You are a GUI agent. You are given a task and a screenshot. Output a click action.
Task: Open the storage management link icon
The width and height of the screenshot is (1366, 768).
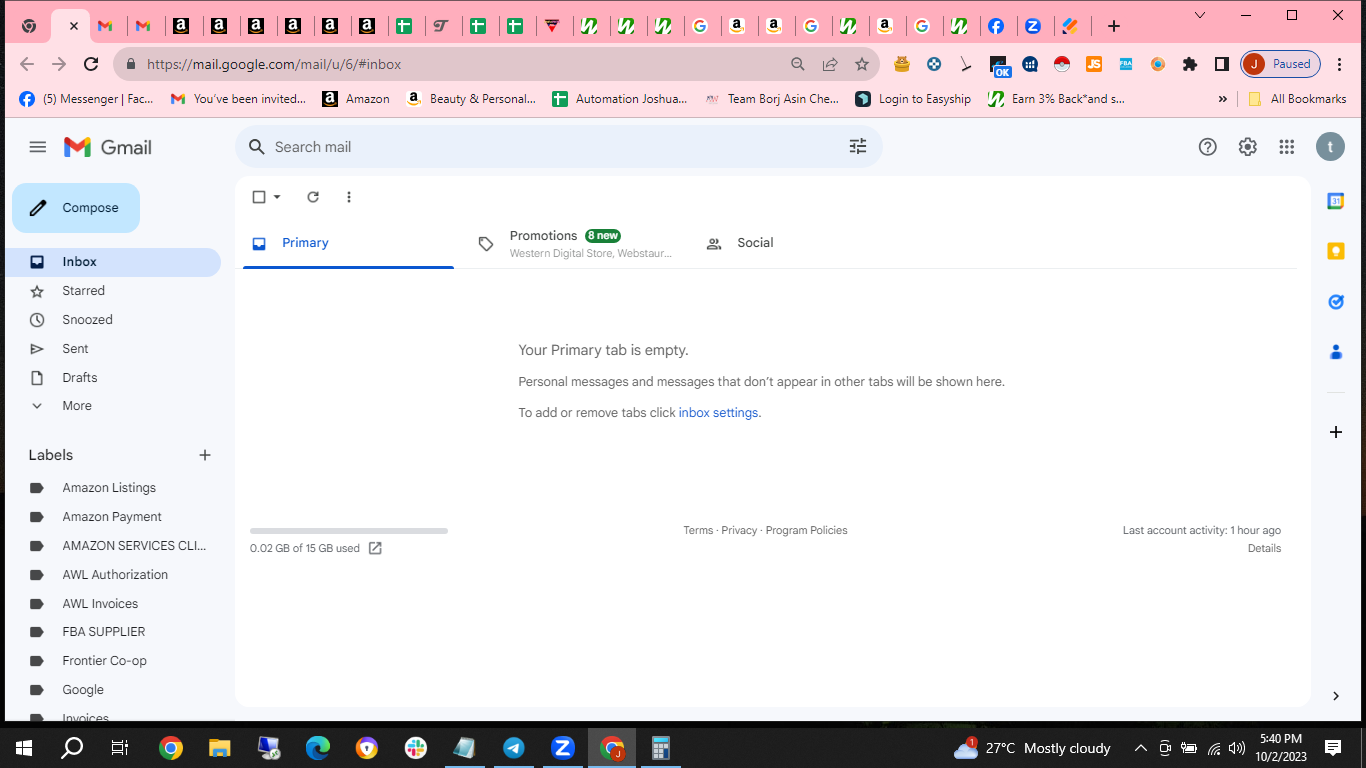coord(375,548)
